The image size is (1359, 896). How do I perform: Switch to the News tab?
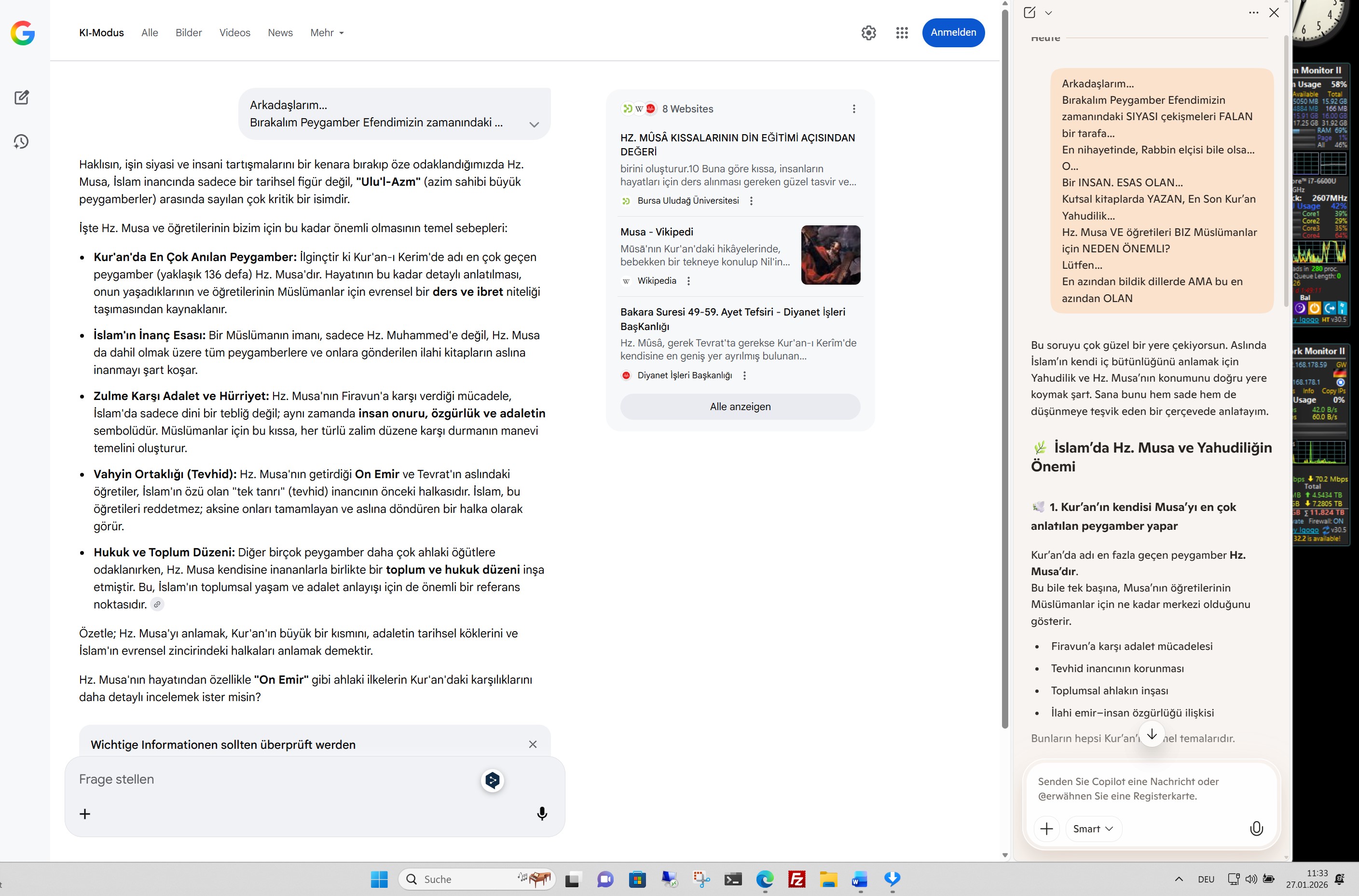280,33
